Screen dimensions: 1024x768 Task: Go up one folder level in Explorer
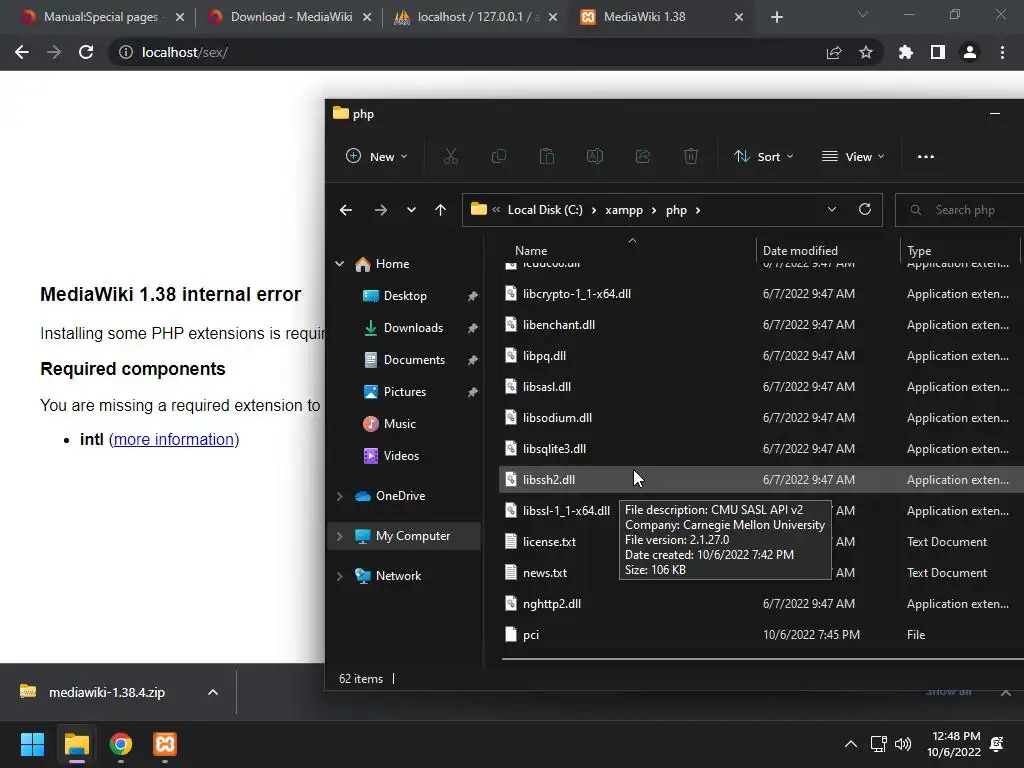pos(440,210)
